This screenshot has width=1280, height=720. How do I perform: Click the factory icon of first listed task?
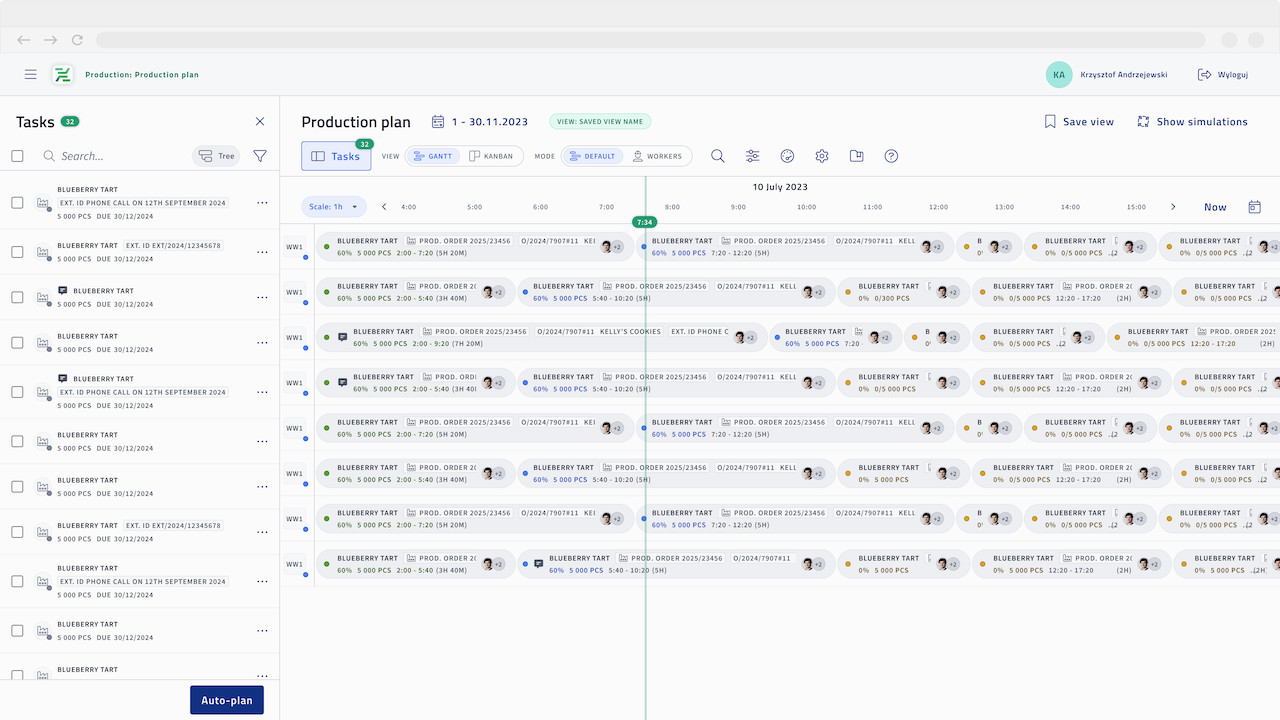(43, 203)
